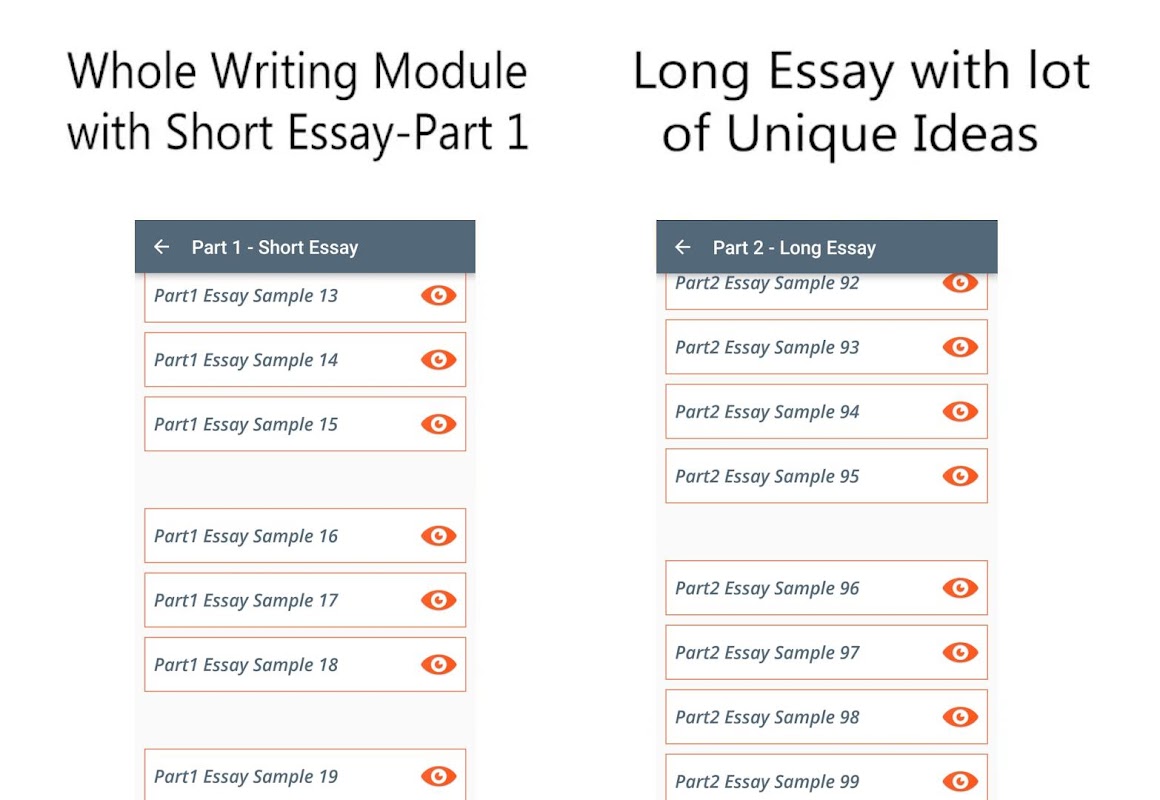Click eye icon for Part2 Essay Sample 96
The height and width of the screenshot is (800, 1160).
coord(960,588)
